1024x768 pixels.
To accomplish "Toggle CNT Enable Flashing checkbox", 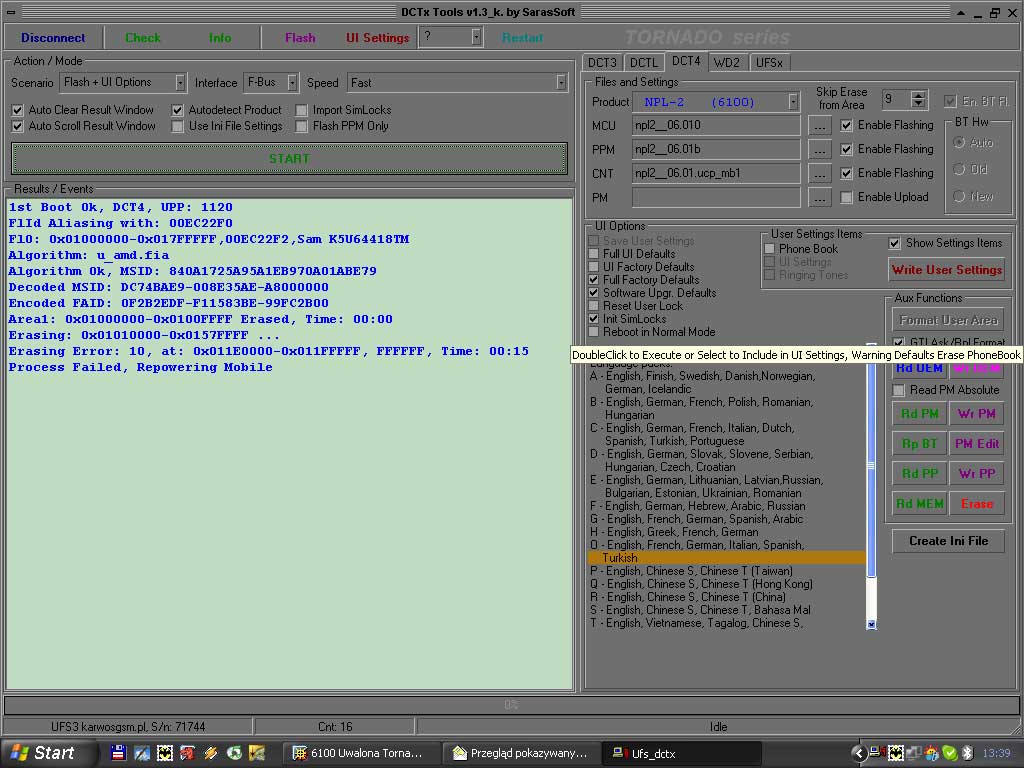I will coord(846,173).
